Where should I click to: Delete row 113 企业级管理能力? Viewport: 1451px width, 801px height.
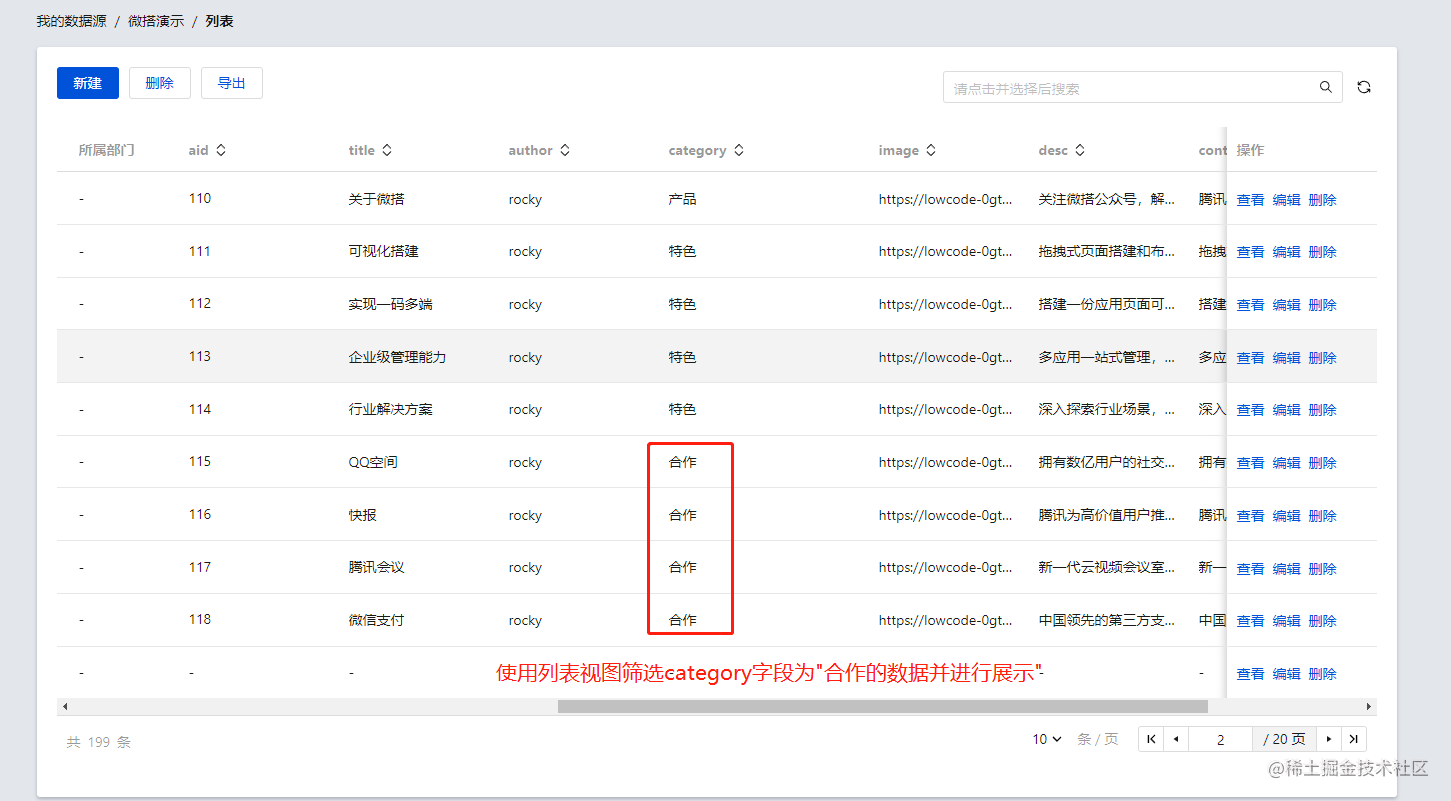coord(1322,358)
